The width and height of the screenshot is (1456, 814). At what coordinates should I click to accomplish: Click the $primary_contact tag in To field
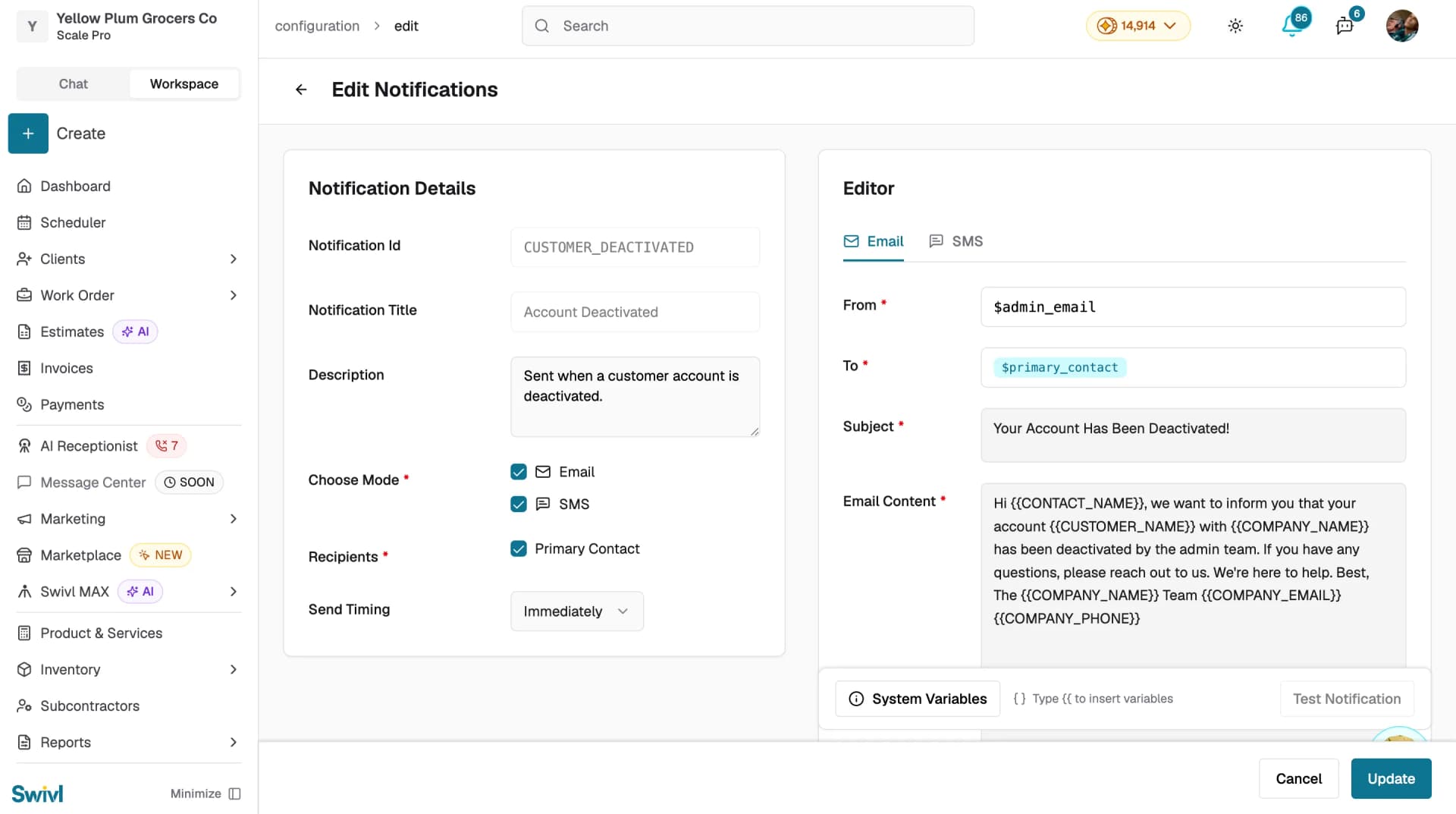(x=1059, y=367)
